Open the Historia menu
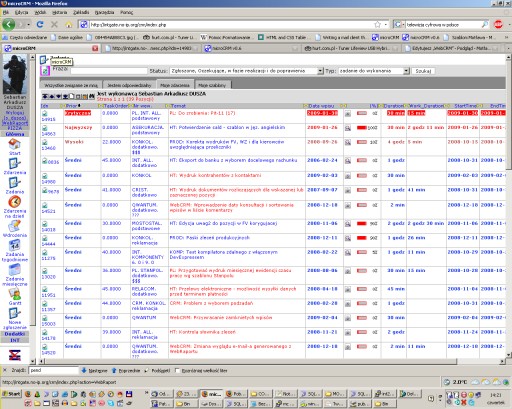Screen dimensions: 512x409 point(60,12)
